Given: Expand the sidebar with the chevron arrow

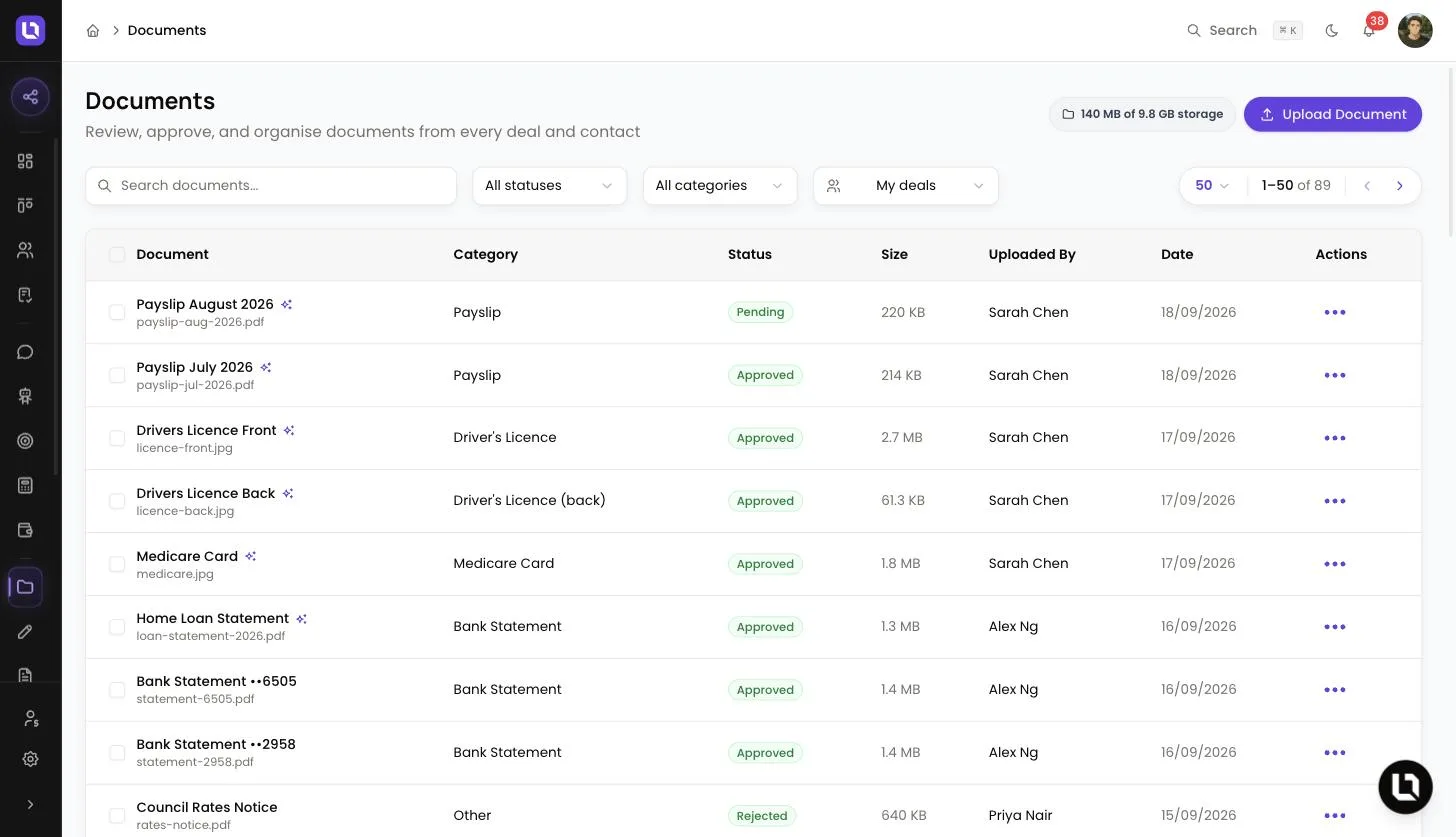Looking at the screenshot, I should (30, 804).
